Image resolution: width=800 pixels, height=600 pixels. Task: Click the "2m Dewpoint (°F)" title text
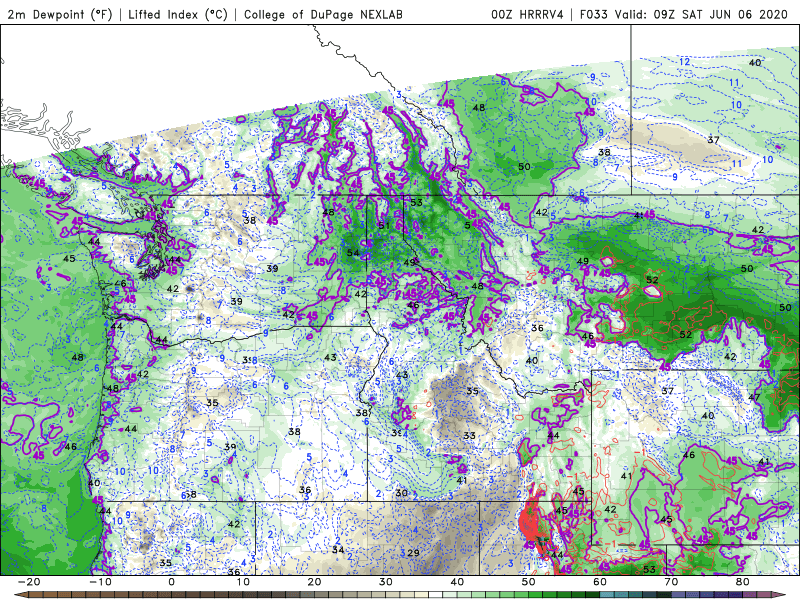coord(59,14)
